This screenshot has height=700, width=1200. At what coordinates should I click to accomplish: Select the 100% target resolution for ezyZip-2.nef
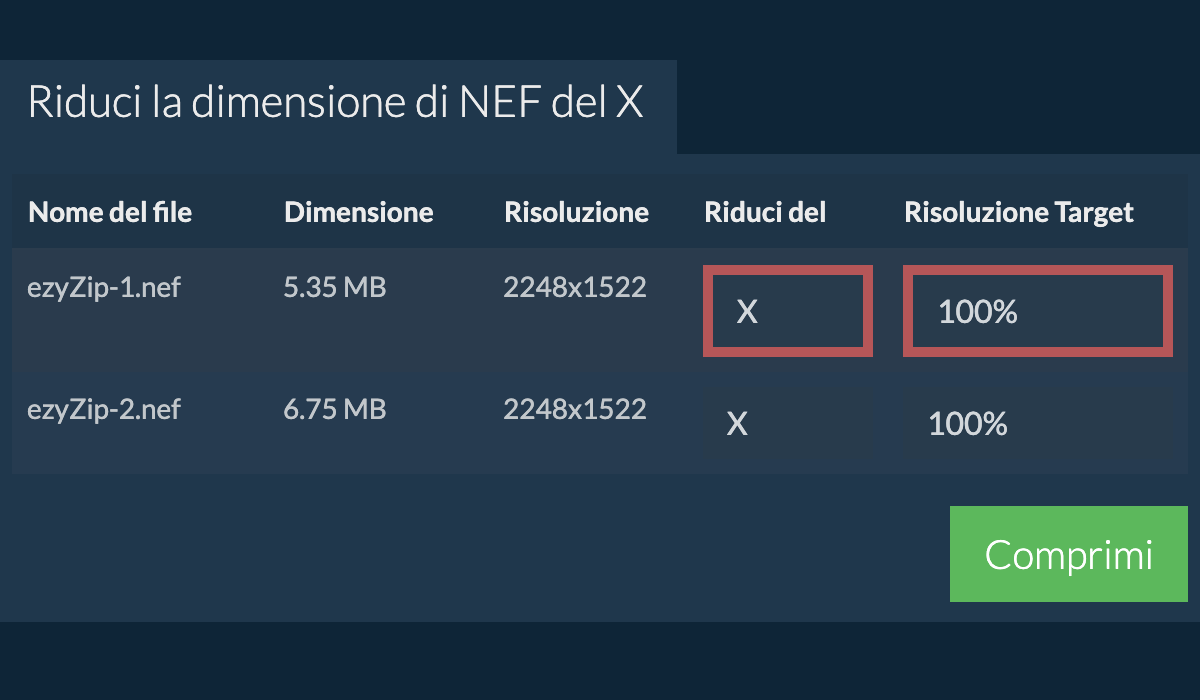point(967,424)
